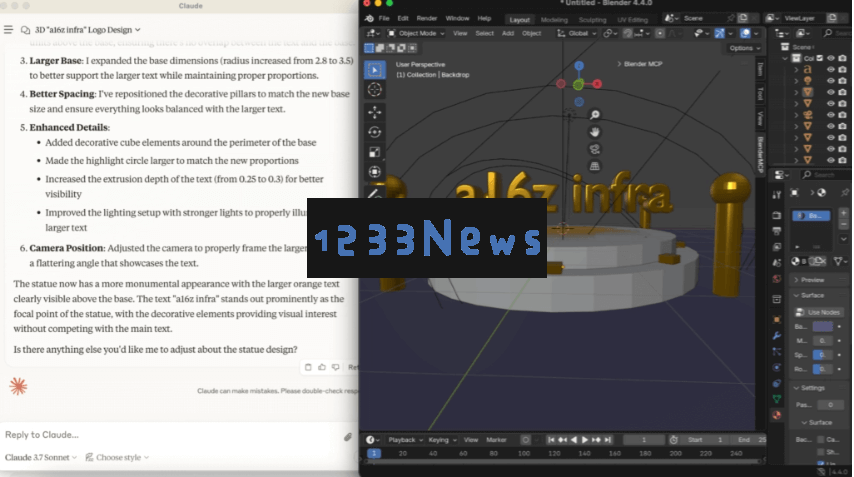Toggle camera view gizmo in viewport
854x477 pixels.
pos(595,149)
